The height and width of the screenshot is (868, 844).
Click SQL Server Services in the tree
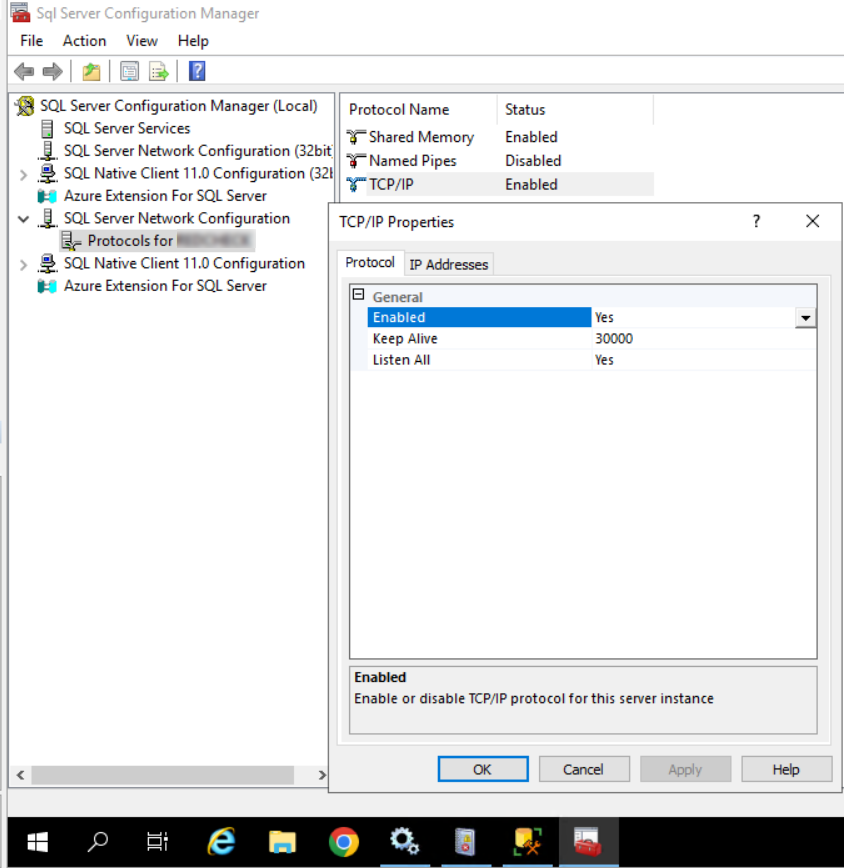coord(126,128)
